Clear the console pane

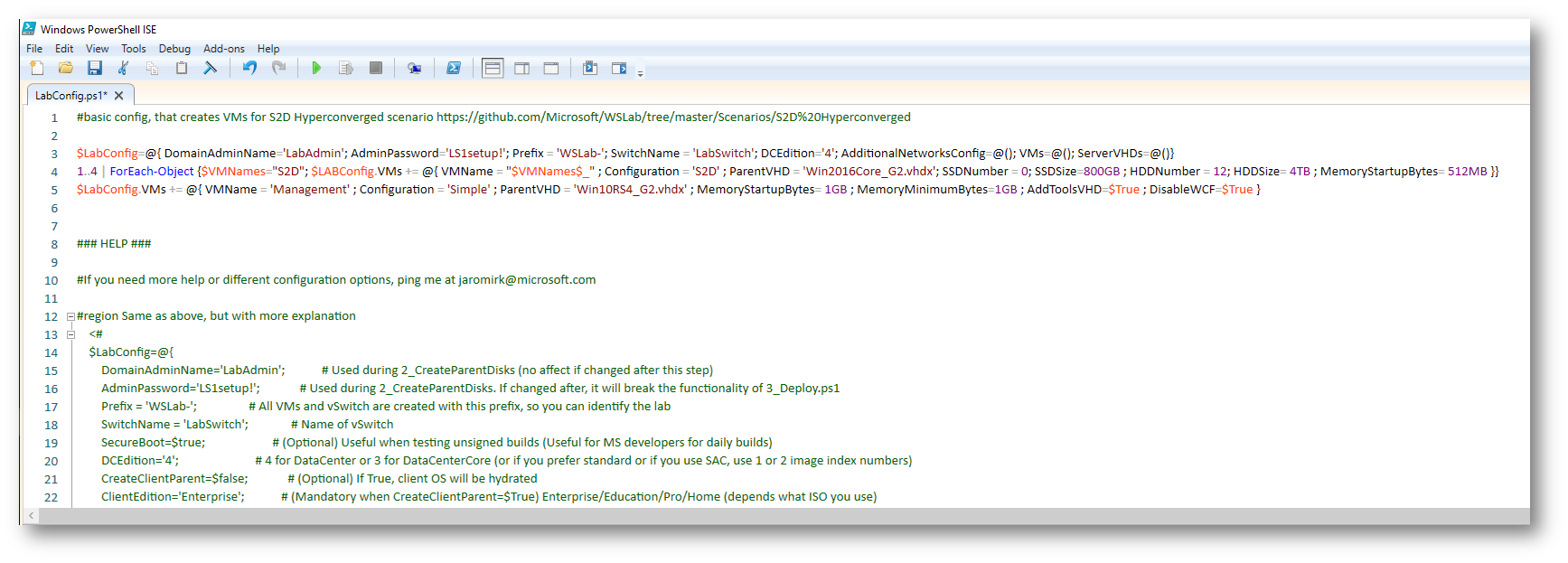211,68
